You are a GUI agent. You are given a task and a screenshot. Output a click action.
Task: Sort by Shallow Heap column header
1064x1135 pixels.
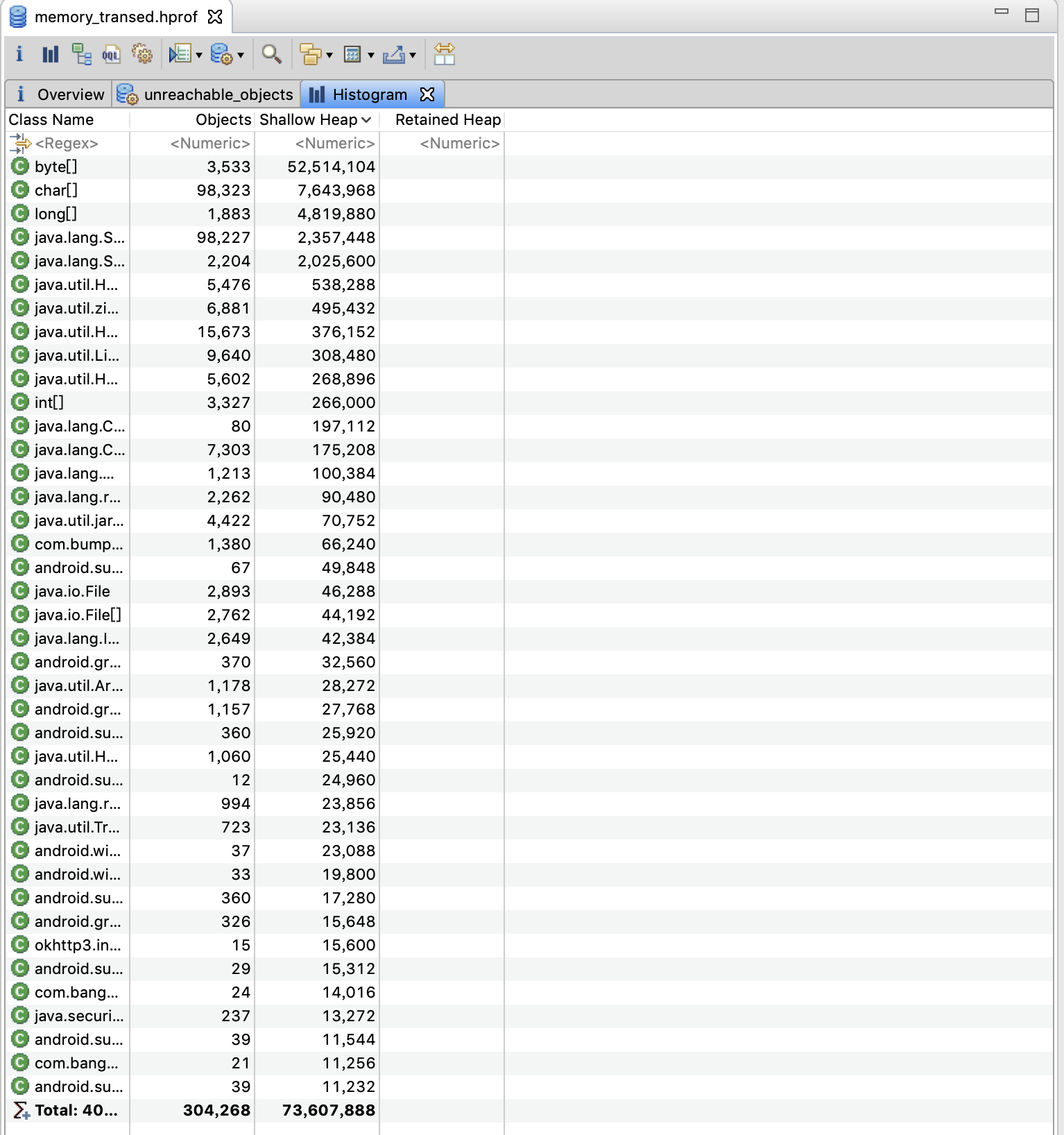coord(317,119)
